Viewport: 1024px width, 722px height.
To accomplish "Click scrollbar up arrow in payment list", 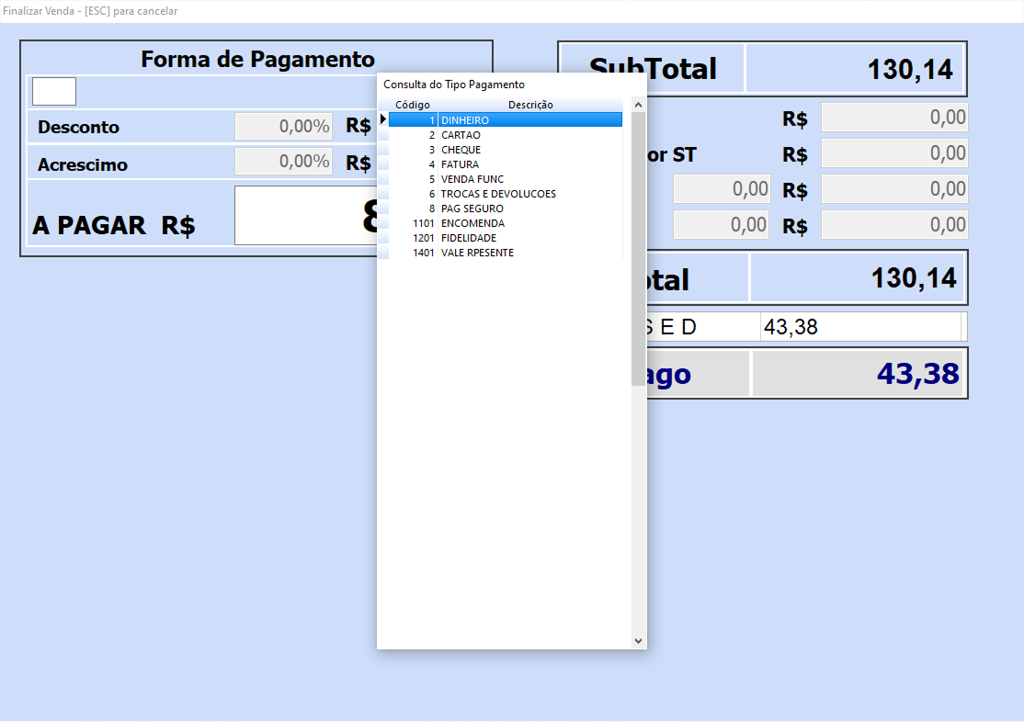I will tap(638, 104).
